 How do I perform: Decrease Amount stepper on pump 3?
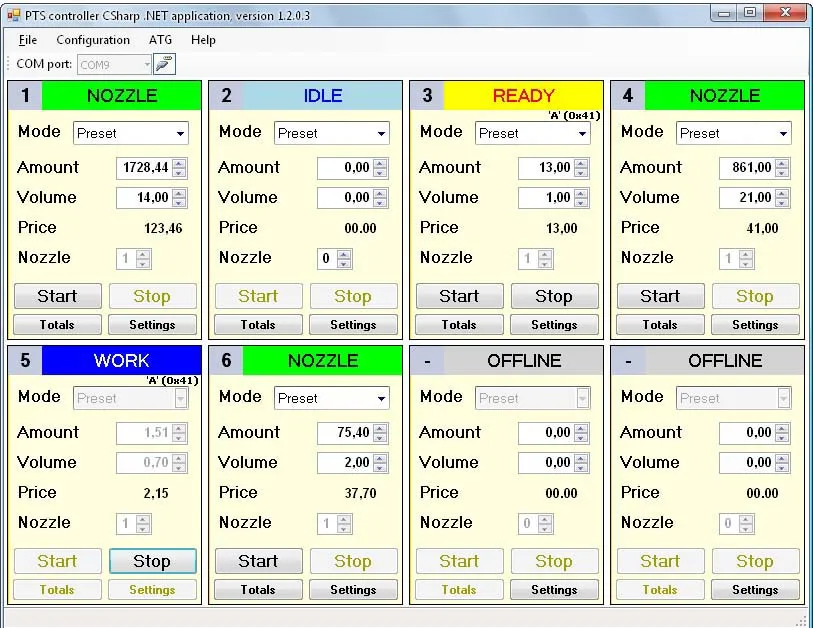pos(581,173)
